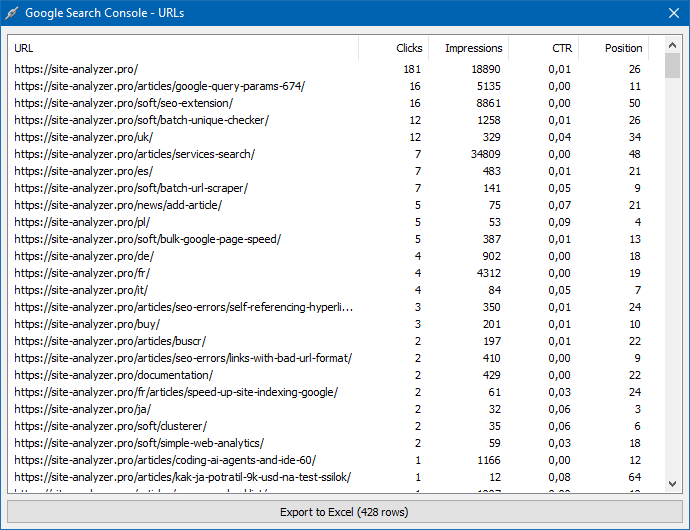
Task: Click Export to Excel (428 rows) button
Action: (x=345, y=512)
